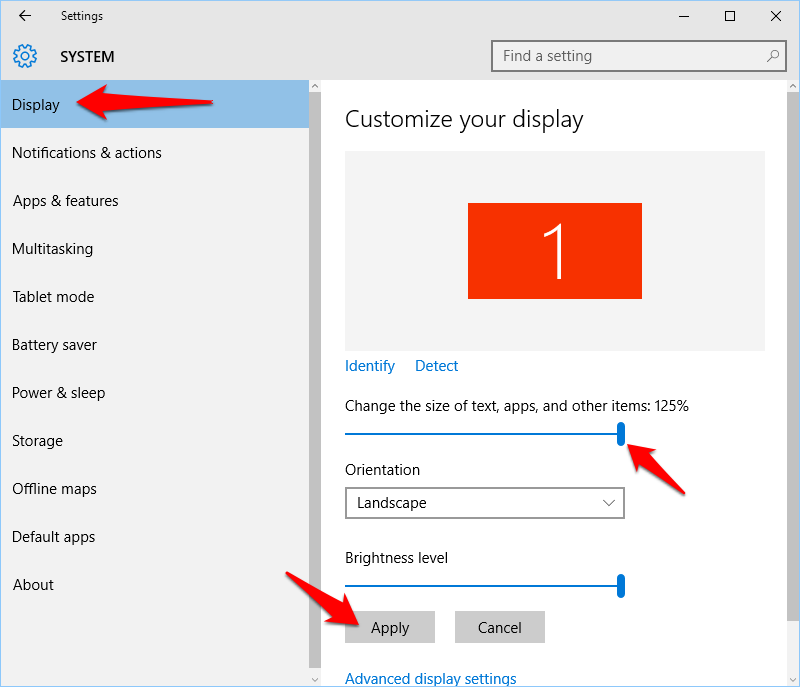800x687 pixels.
Task: Select the monitor 1 display thumbnail
Action: tap(555, 251)
